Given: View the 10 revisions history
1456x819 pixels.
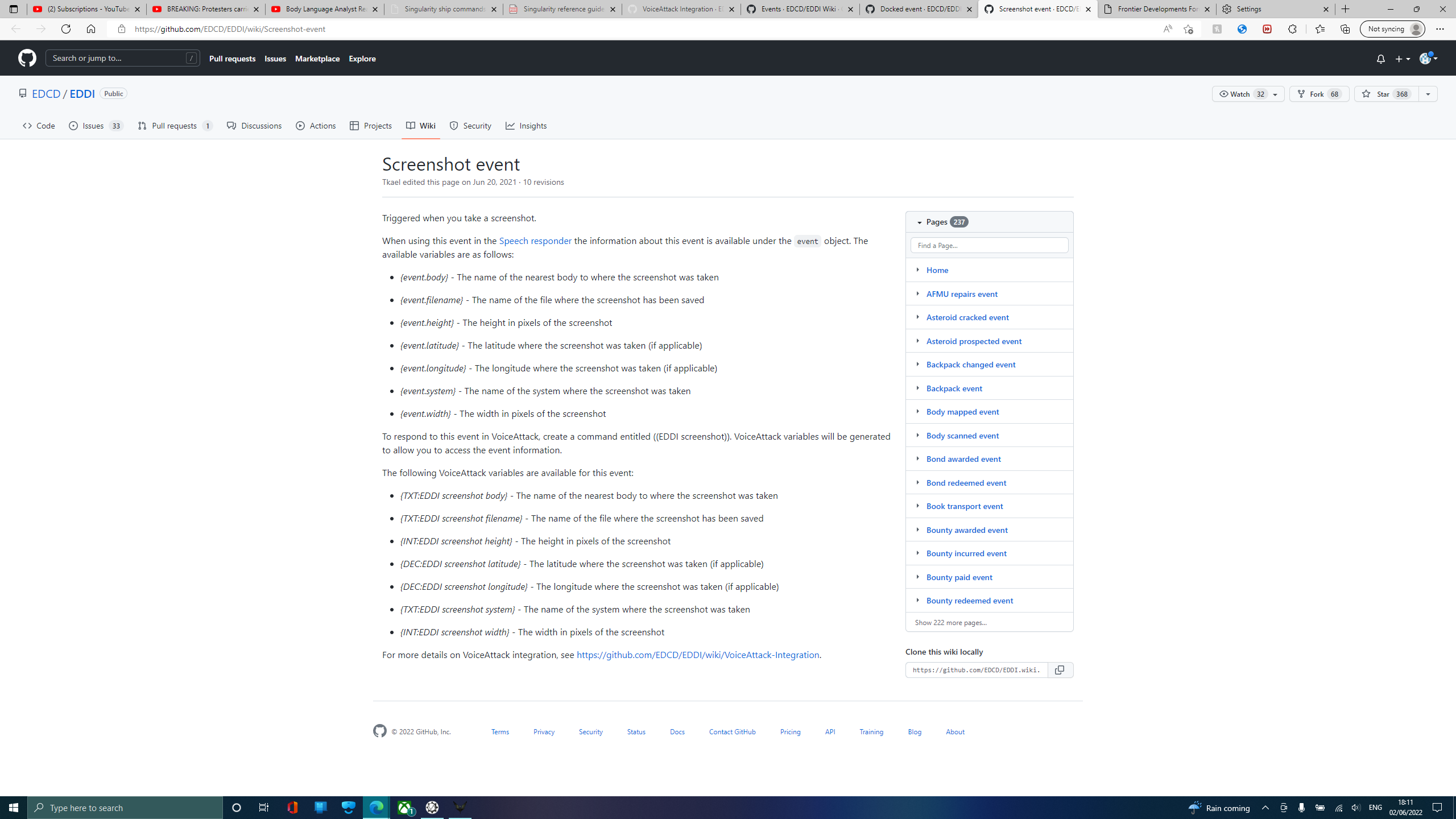Looking at the screenshot, I should click(543, 182).
